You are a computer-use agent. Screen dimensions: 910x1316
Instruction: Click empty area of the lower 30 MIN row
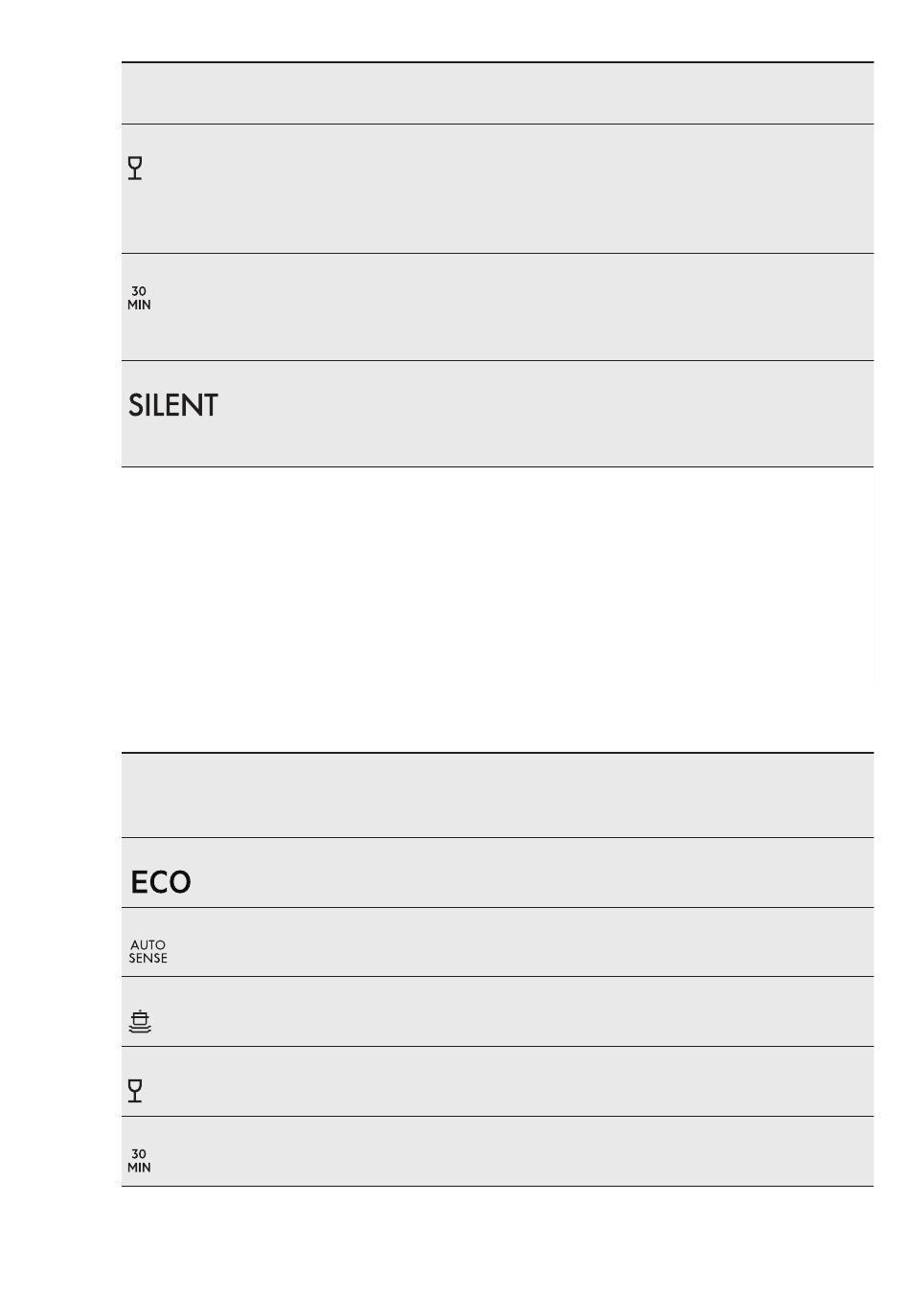(514, 1151)
